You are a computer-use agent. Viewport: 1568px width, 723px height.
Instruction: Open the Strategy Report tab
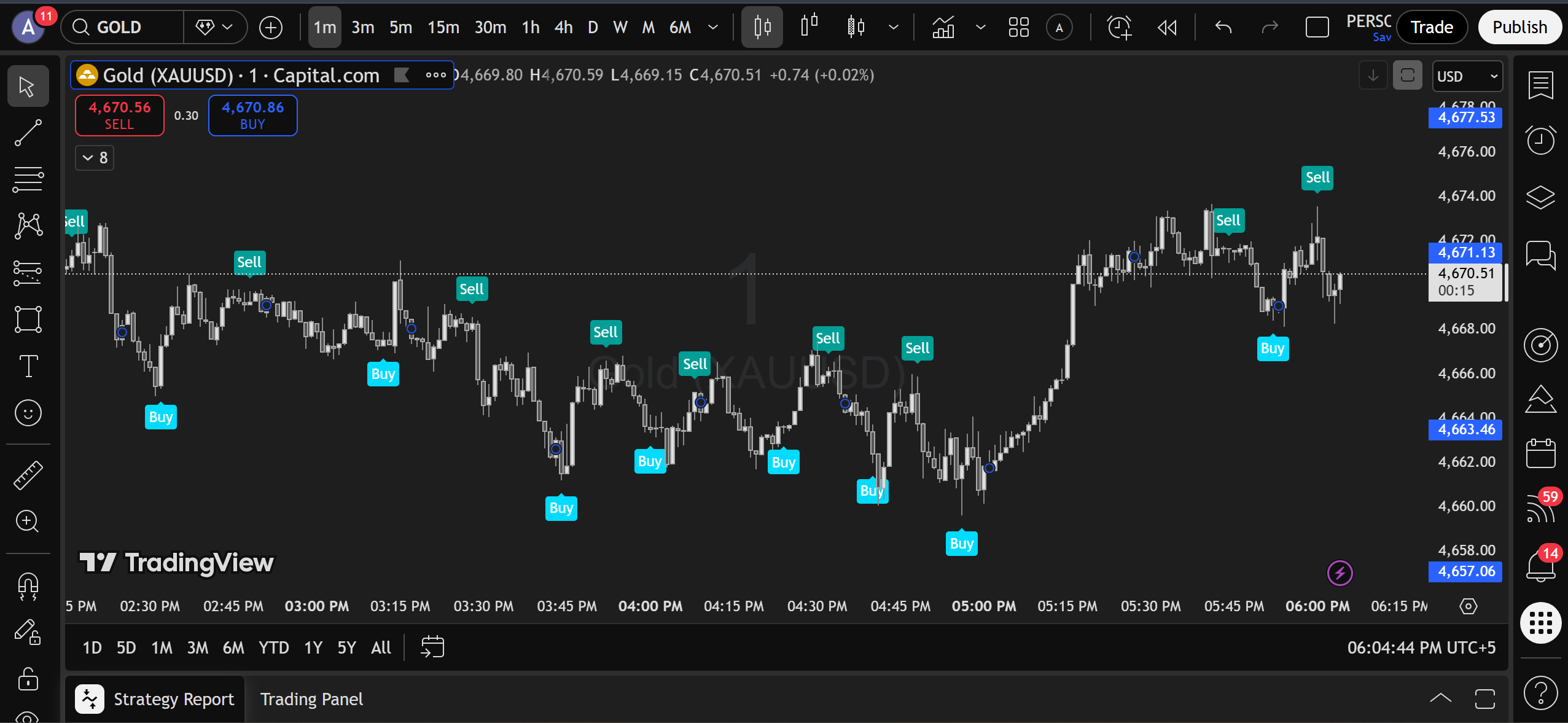pos(155,699)
